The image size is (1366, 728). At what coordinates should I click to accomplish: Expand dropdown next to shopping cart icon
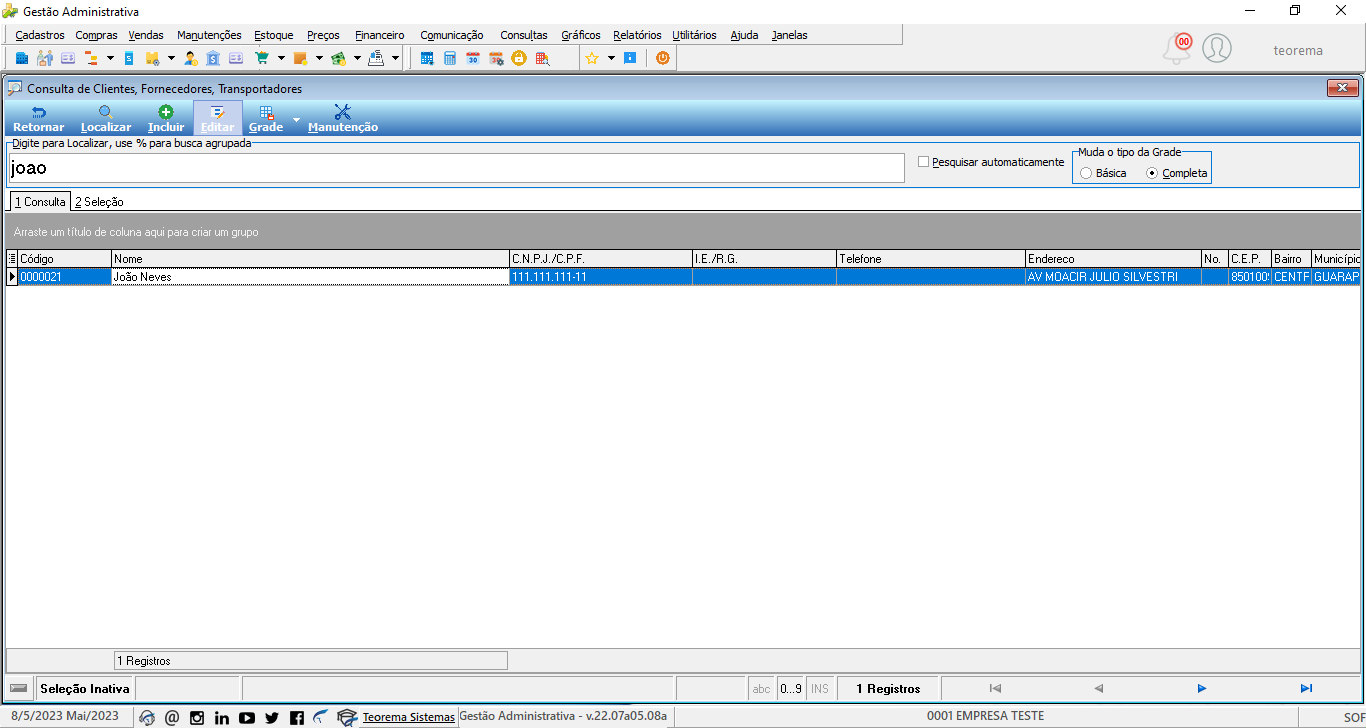(x=281, y=58)
